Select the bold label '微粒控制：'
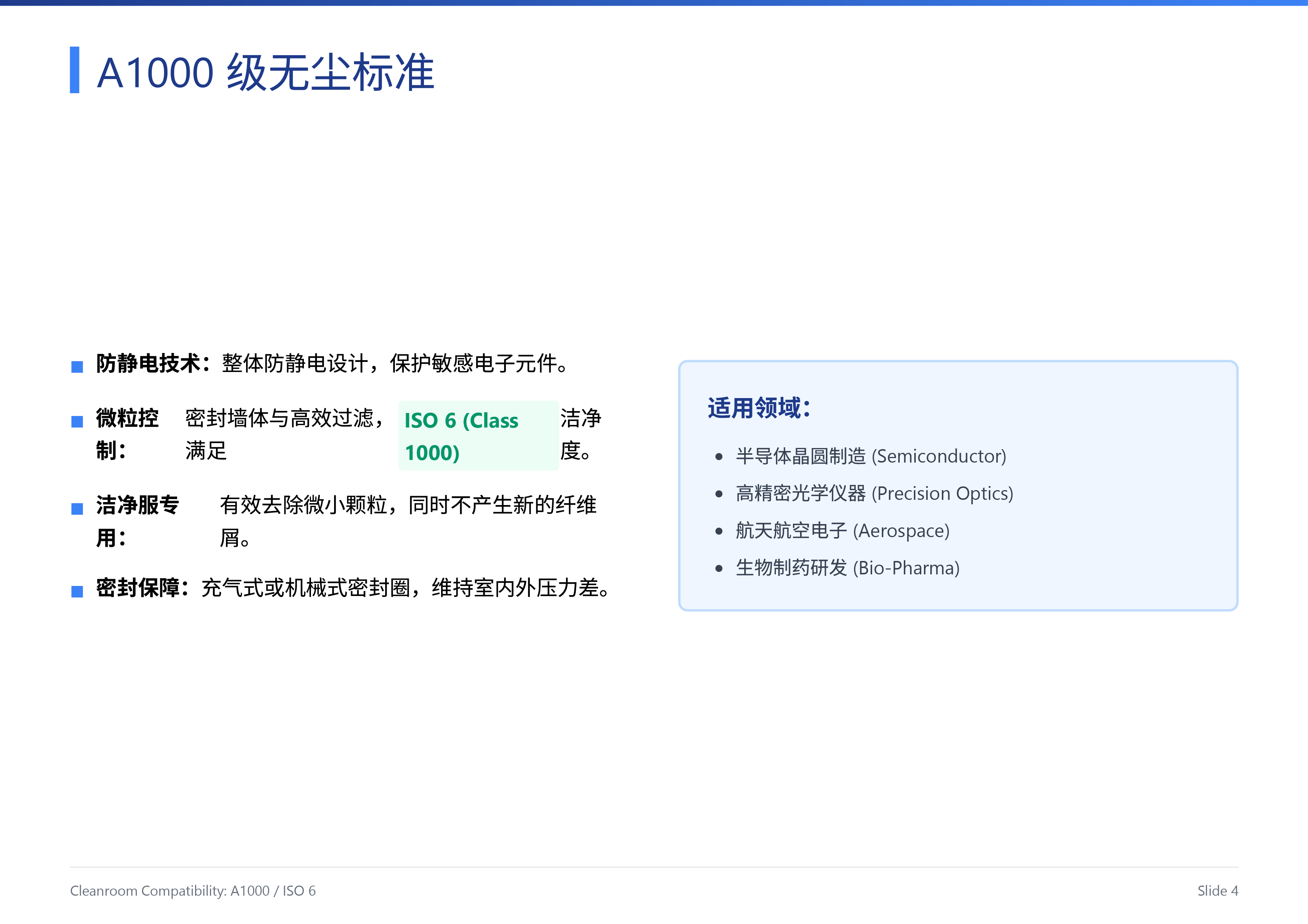The image size is (1308, 924). (127, 434)
